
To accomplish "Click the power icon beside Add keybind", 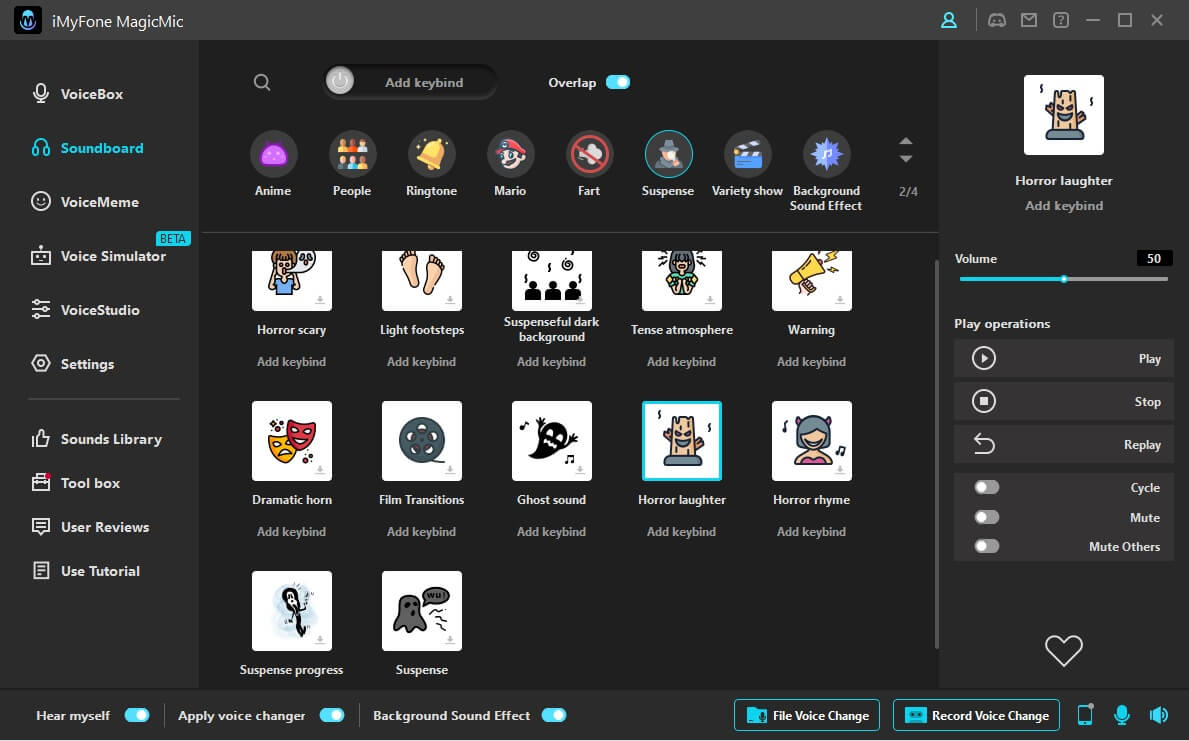I will click(340, 80).
